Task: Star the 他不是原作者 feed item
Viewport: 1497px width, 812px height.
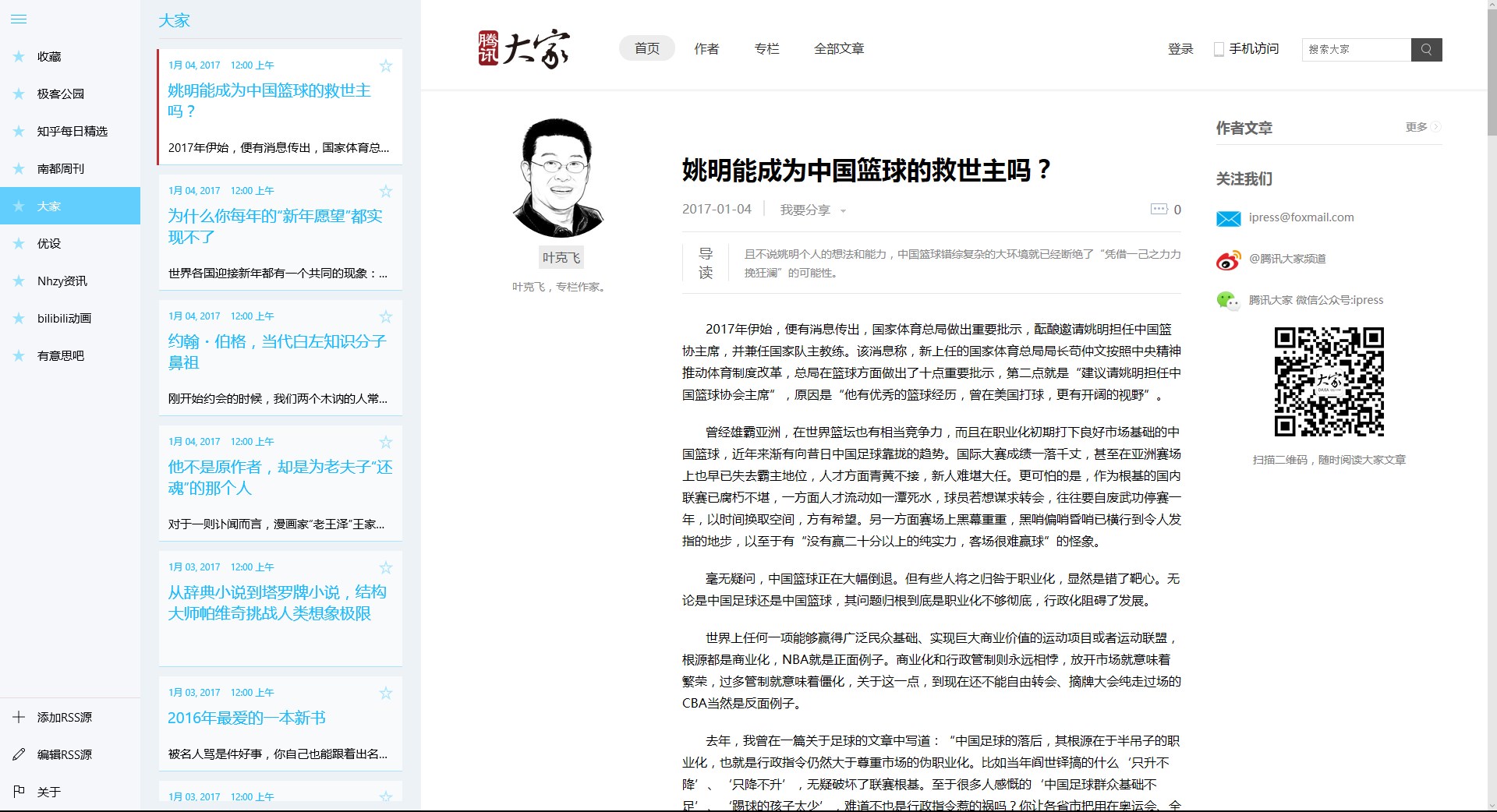Action: click(x=385, y=443)
